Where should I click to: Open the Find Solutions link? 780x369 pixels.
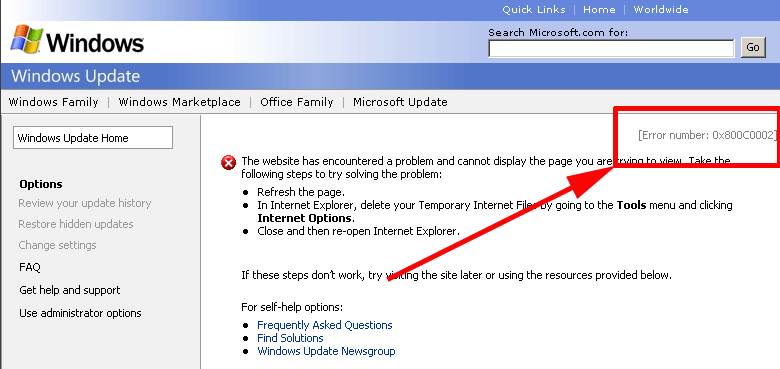(x=290, y=338)
